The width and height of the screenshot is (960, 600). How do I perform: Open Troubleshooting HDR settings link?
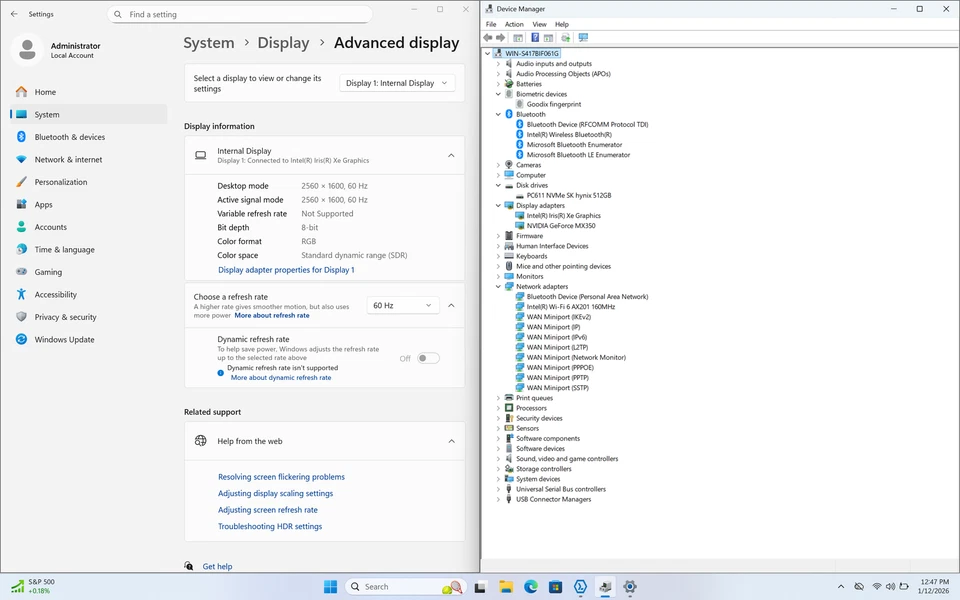270,527
